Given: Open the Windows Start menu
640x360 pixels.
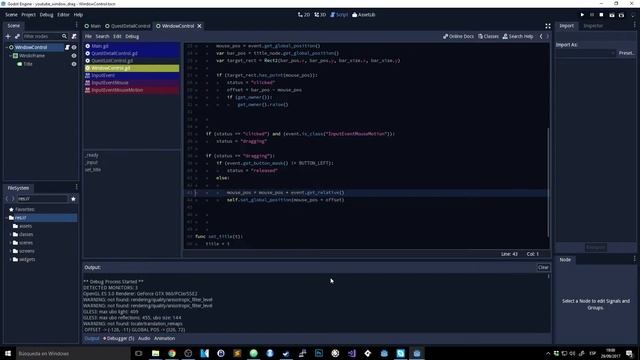Looking at the screenshot, I should [x=8, y=353].
